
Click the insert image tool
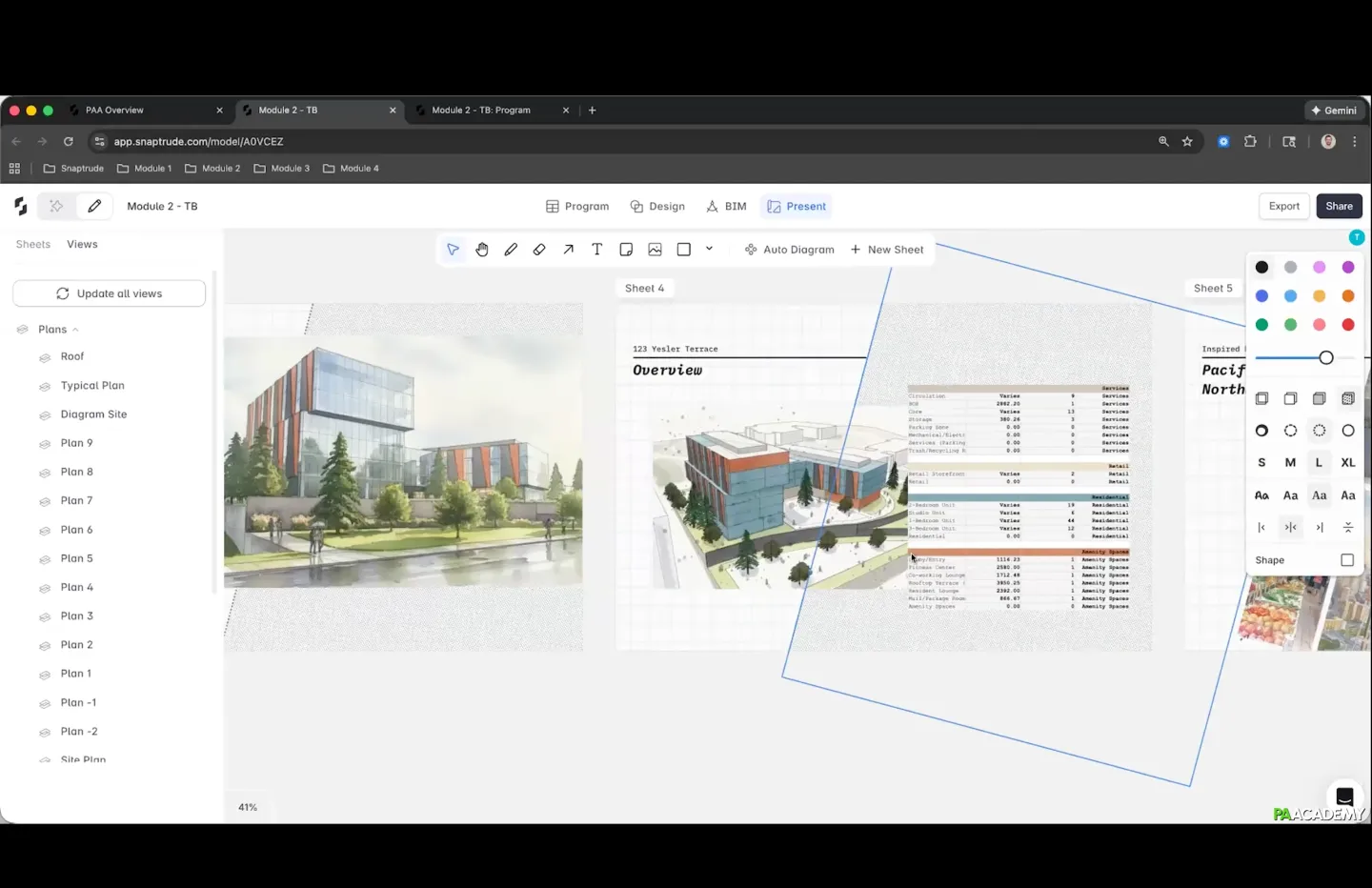655,250
